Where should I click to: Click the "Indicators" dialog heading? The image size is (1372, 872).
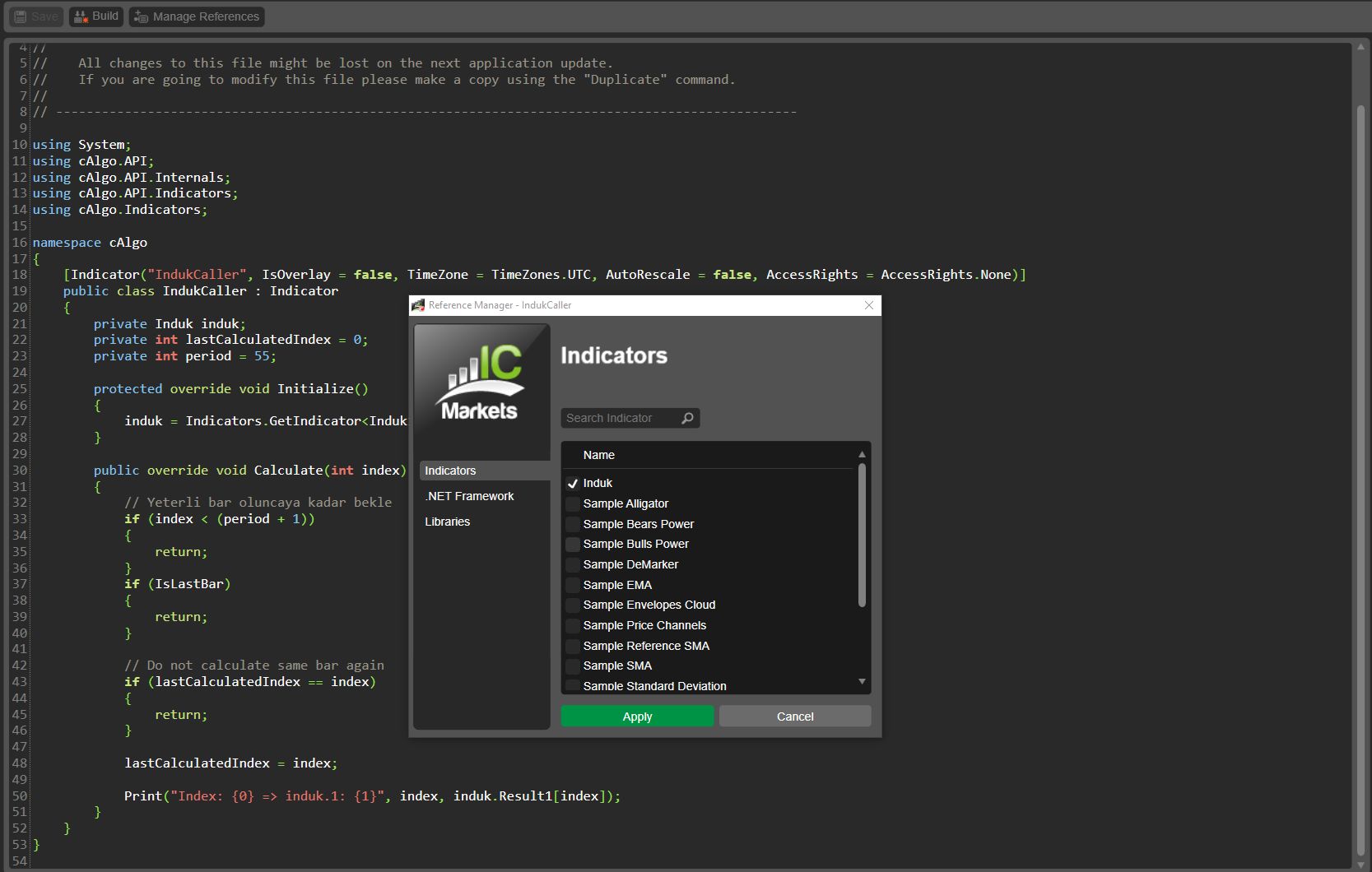pyautogui.click(x=614, y=355)
